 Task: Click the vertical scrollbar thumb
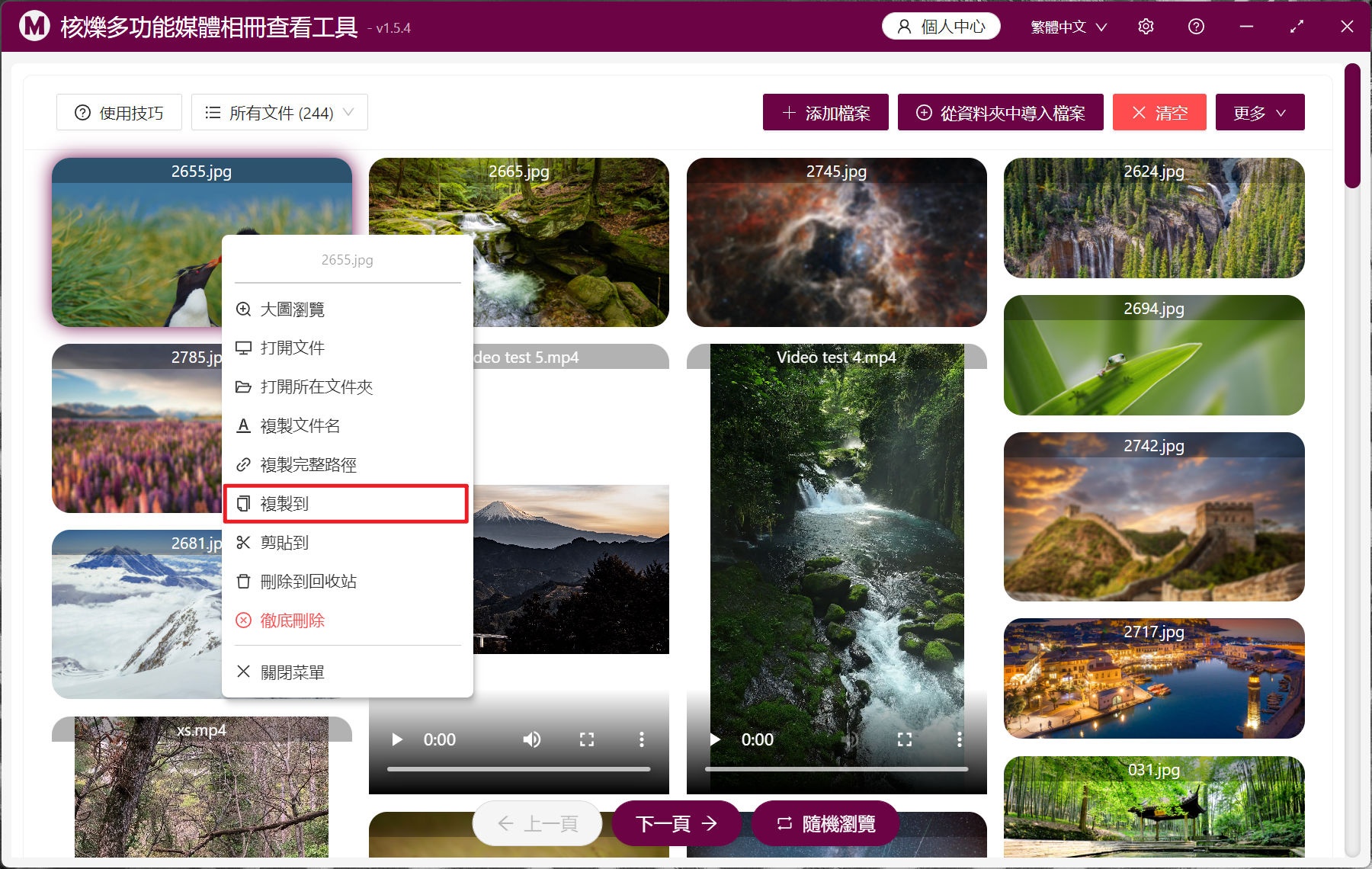coord(1352,126)
